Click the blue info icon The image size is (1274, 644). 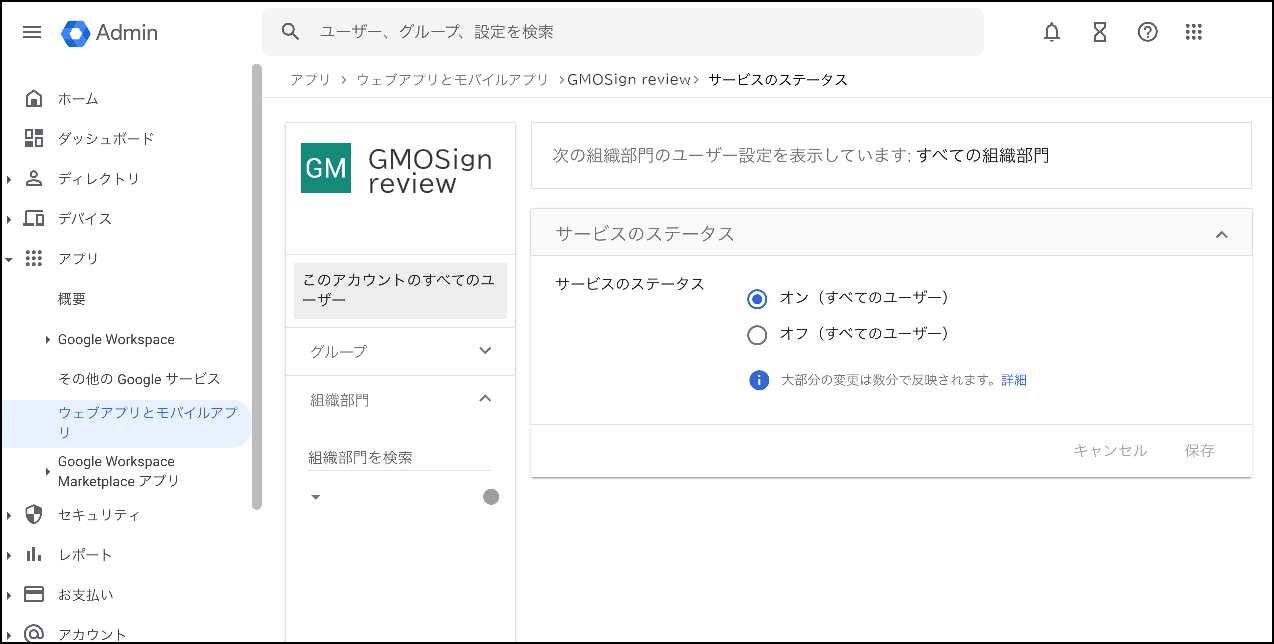pos(759,380)
